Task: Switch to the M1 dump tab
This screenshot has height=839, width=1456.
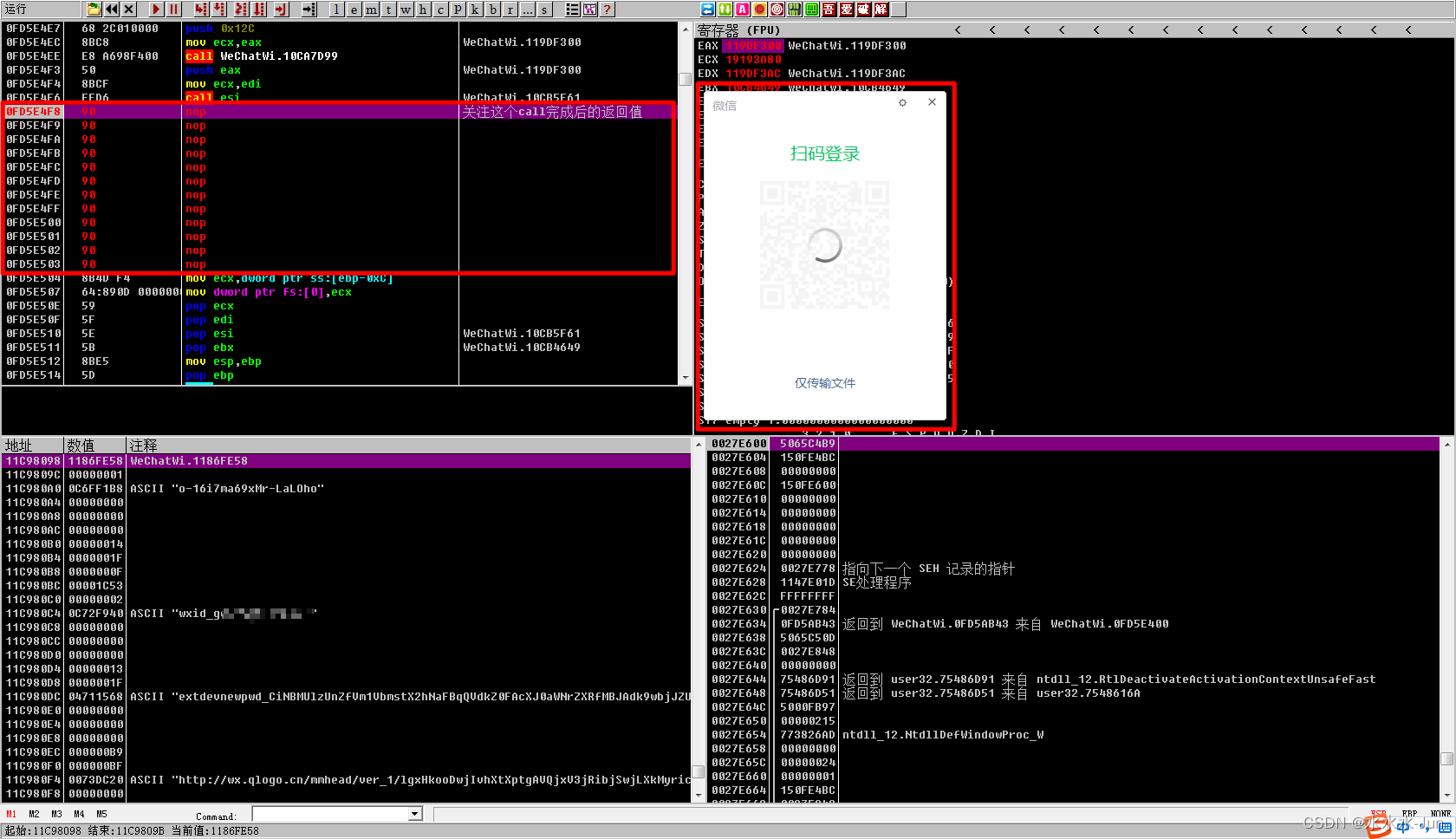Action: point(11,815)
